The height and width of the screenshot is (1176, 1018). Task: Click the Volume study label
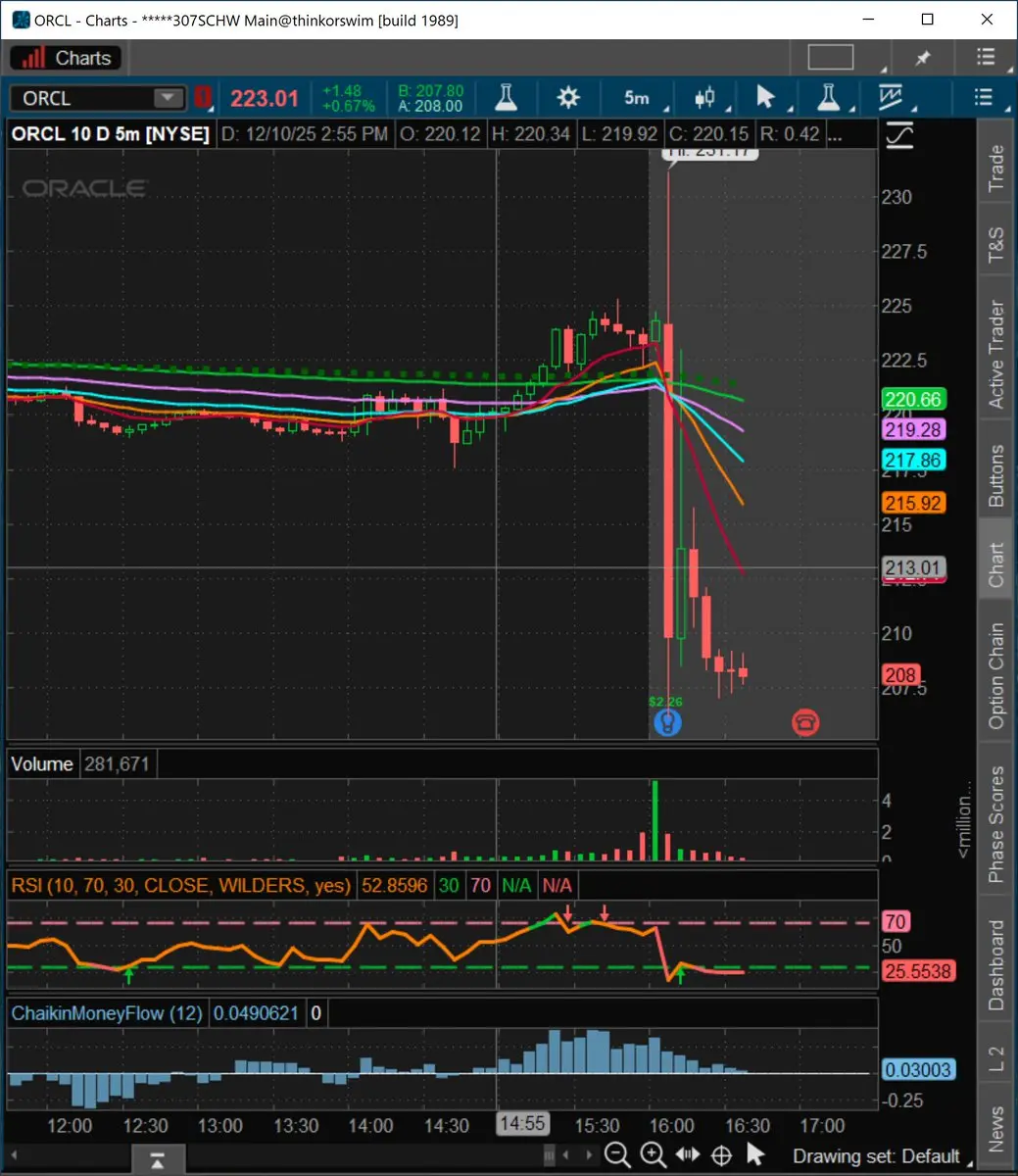click(x=42, y=763)
